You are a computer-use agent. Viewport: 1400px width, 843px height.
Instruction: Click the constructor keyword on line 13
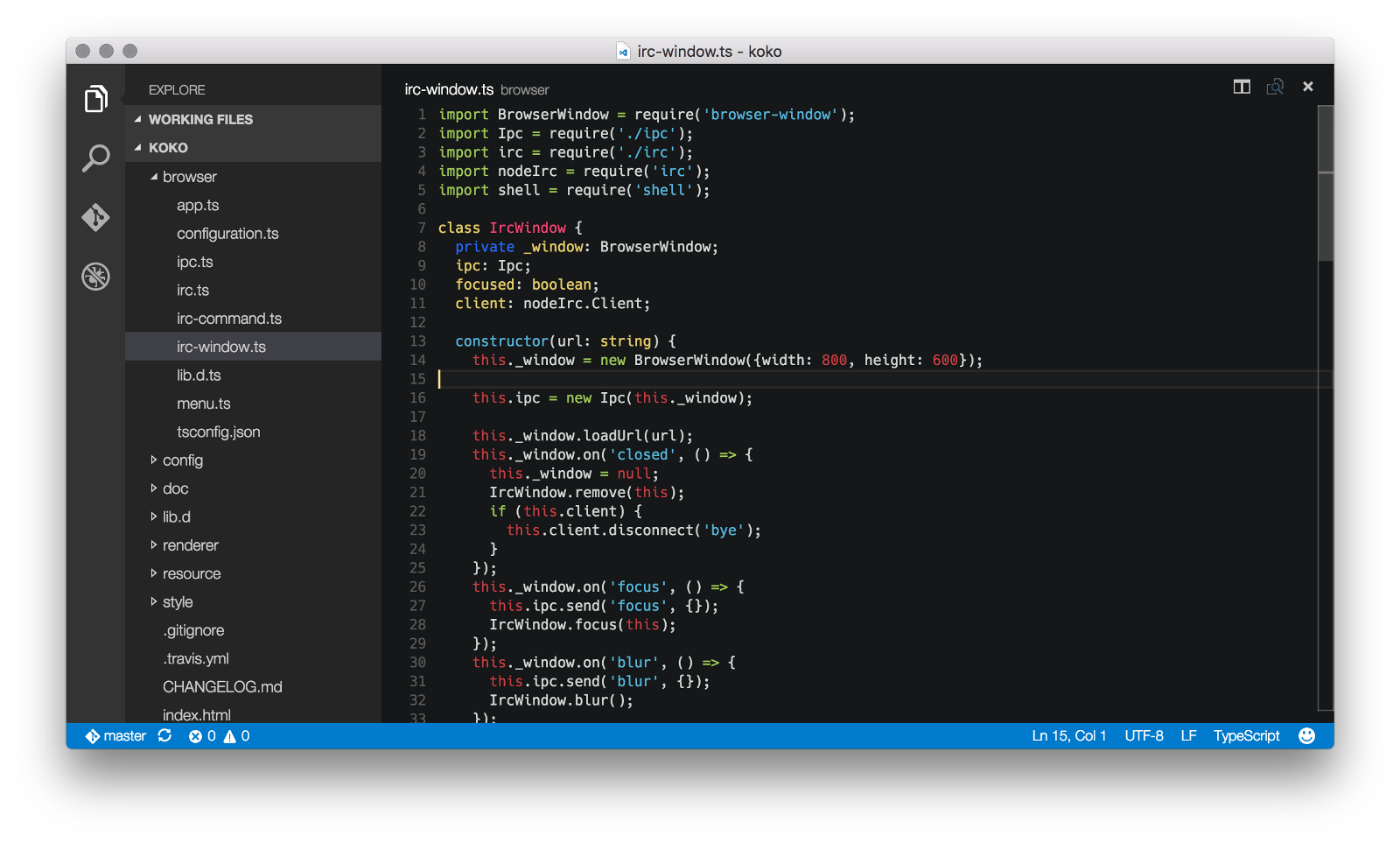tap(502, 341)
